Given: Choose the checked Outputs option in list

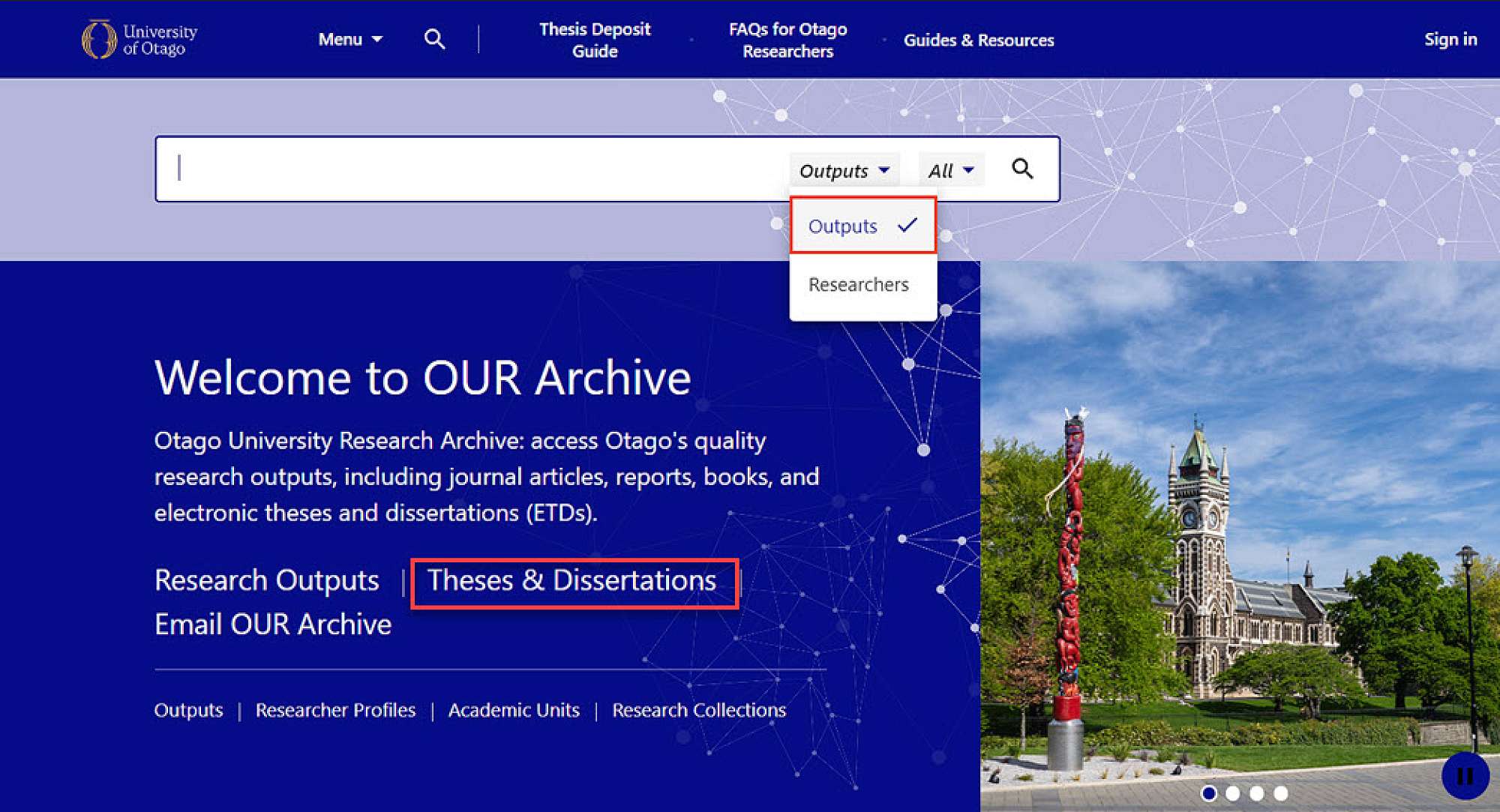Looking at the screenshot, I should click(862, 226).
